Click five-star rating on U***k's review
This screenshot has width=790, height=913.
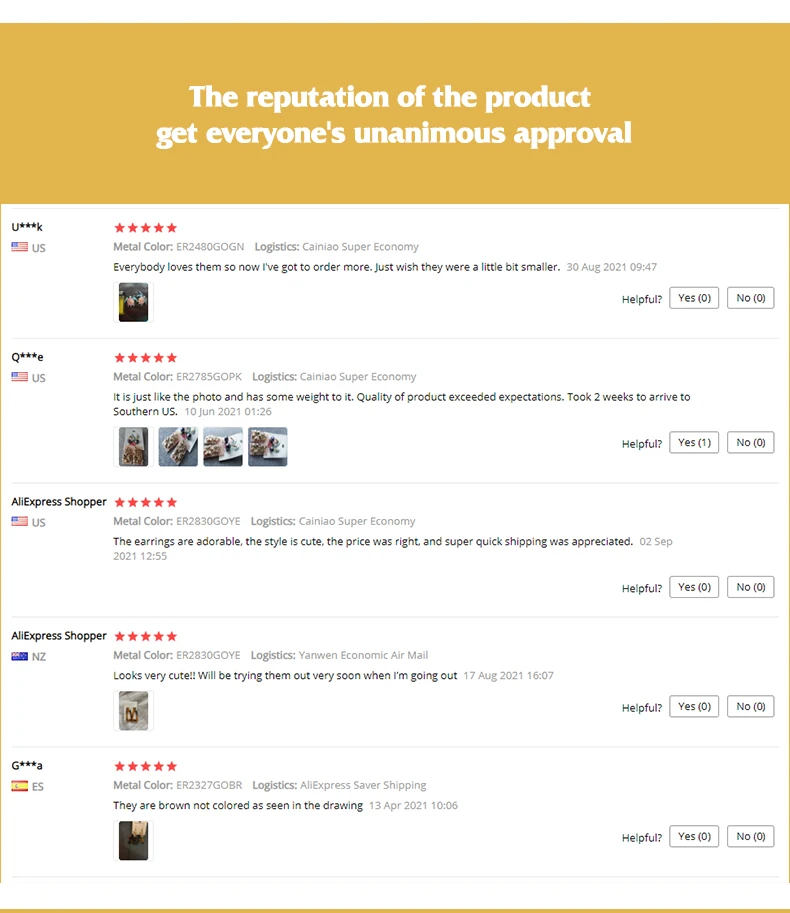click(146, 228)
